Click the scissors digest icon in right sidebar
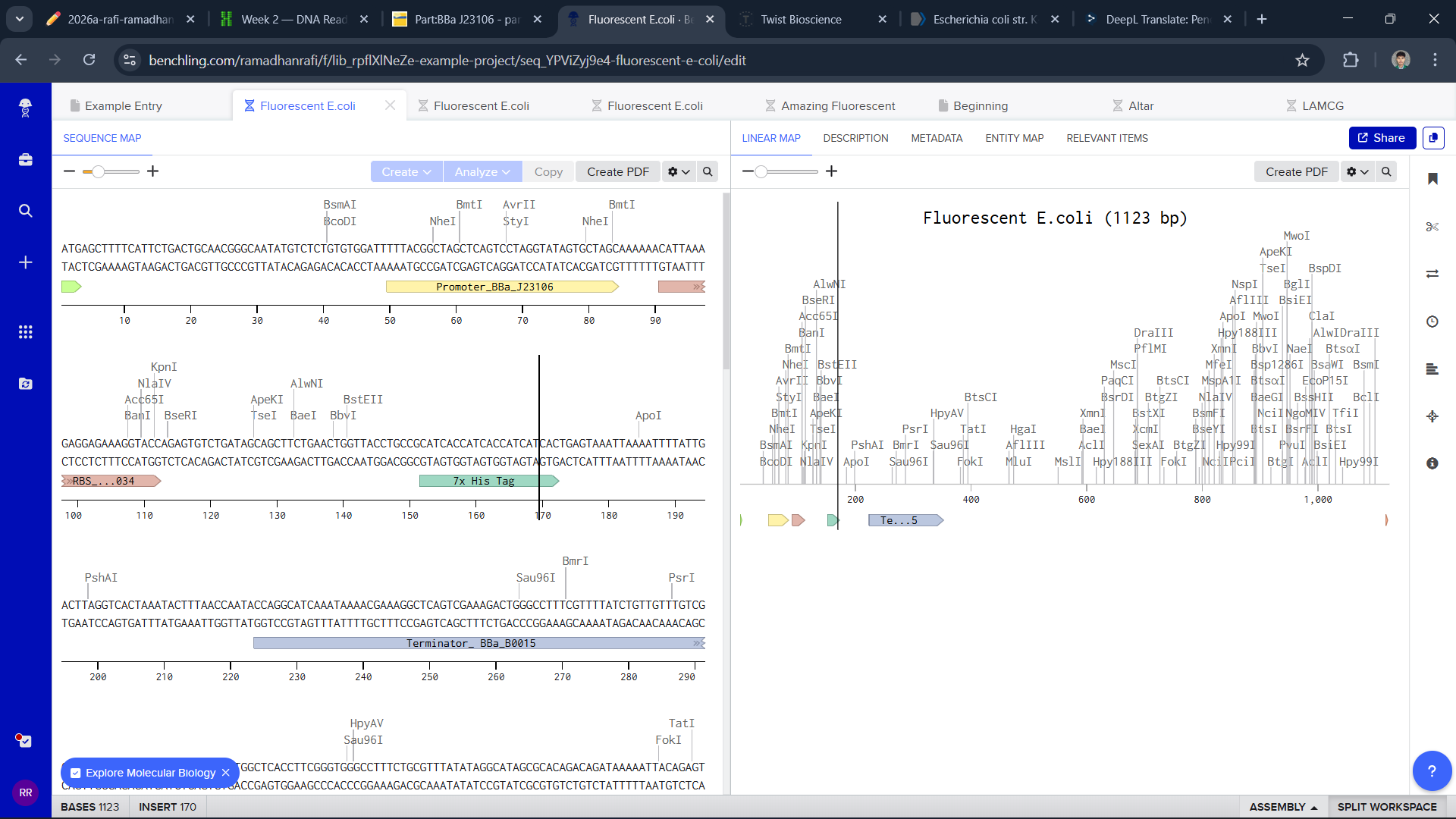 point(1432,227)
